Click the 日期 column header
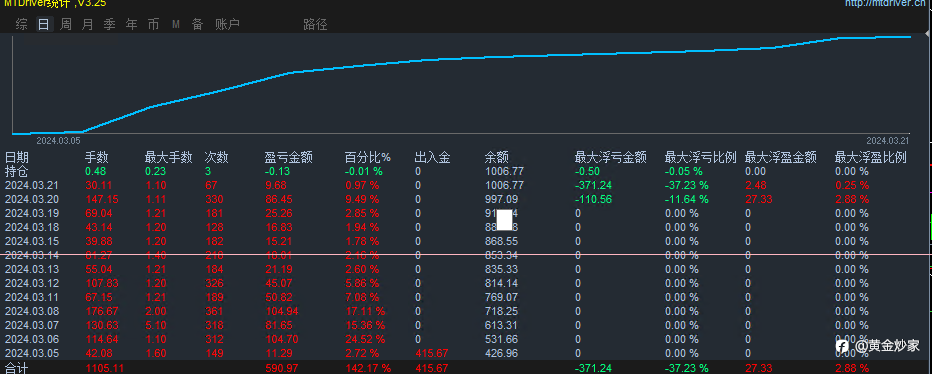This screenshot has height=374, width=932. (17, 158)
